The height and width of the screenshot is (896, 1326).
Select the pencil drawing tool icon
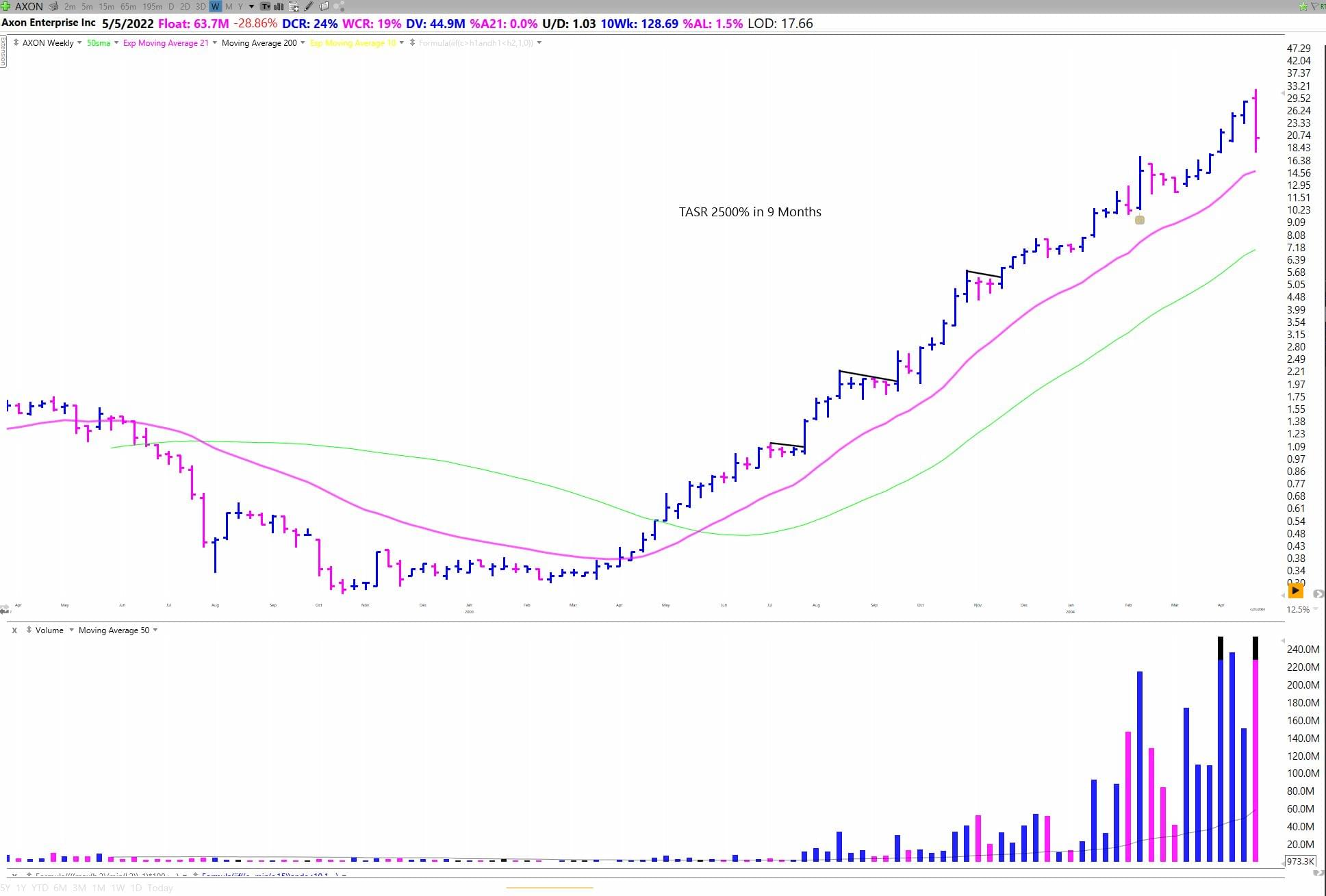[x=309, y=6]
